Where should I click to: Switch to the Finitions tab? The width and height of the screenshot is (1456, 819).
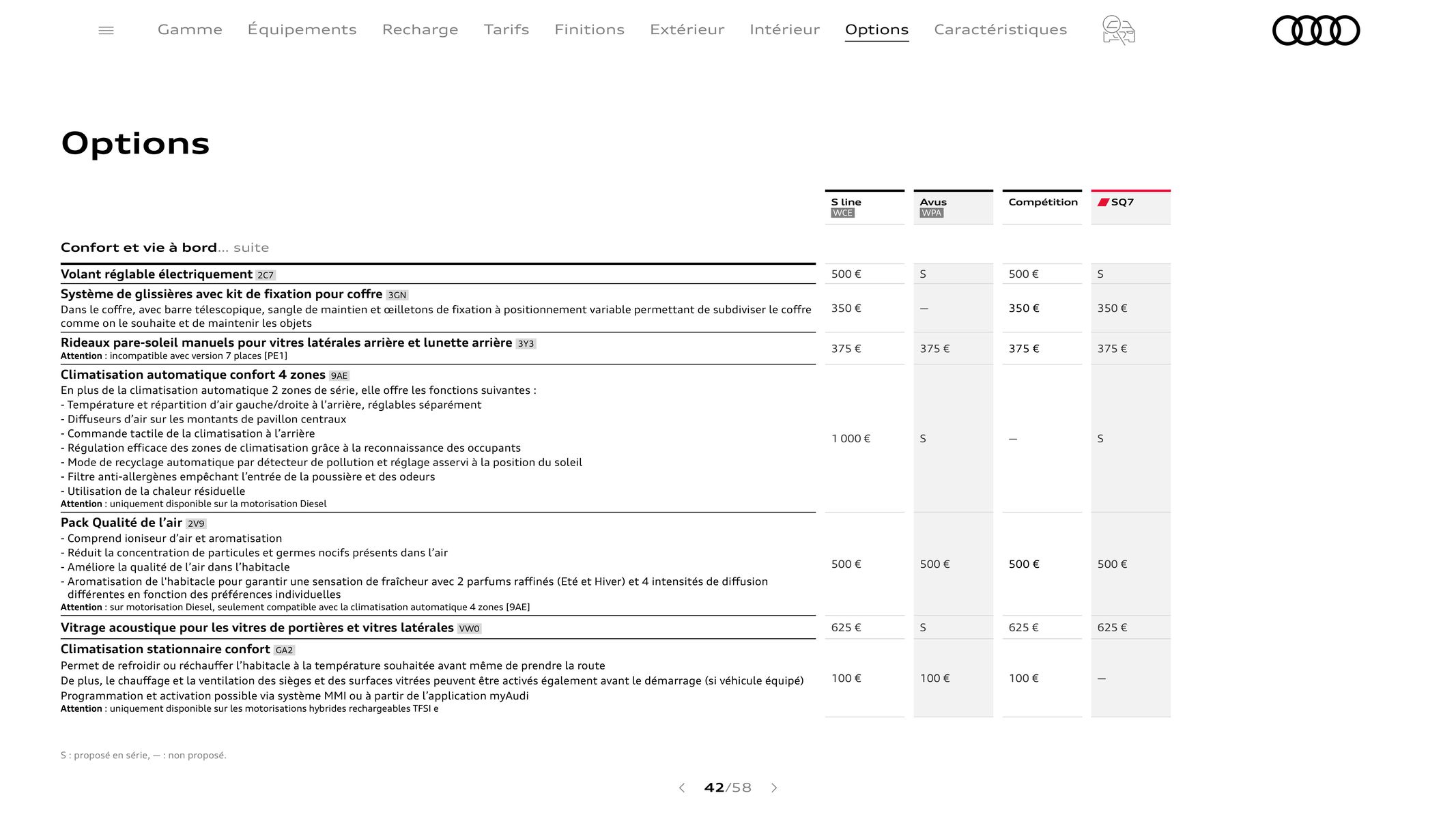click(589, 29)
